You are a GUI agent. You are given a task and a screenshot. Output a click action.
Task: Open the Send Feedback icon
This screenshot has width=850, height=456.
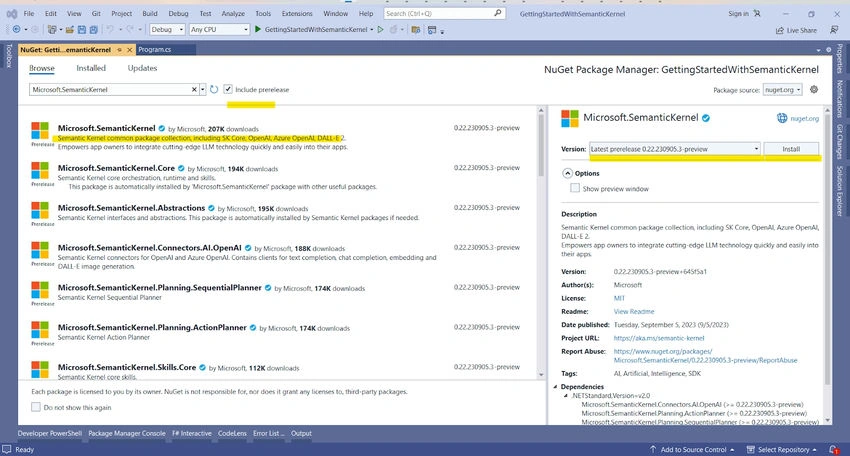coord(834,30)
